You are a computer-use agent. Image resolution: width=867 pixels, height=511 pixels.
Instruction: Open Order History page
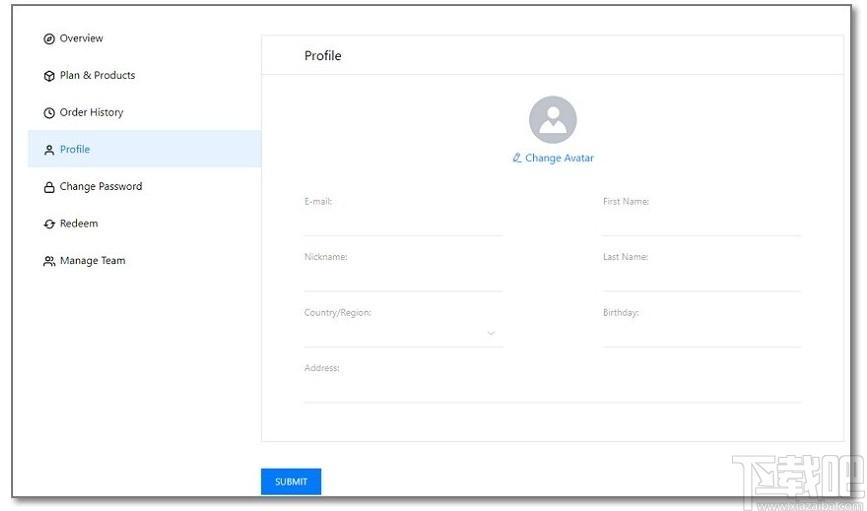pos(144,112)
